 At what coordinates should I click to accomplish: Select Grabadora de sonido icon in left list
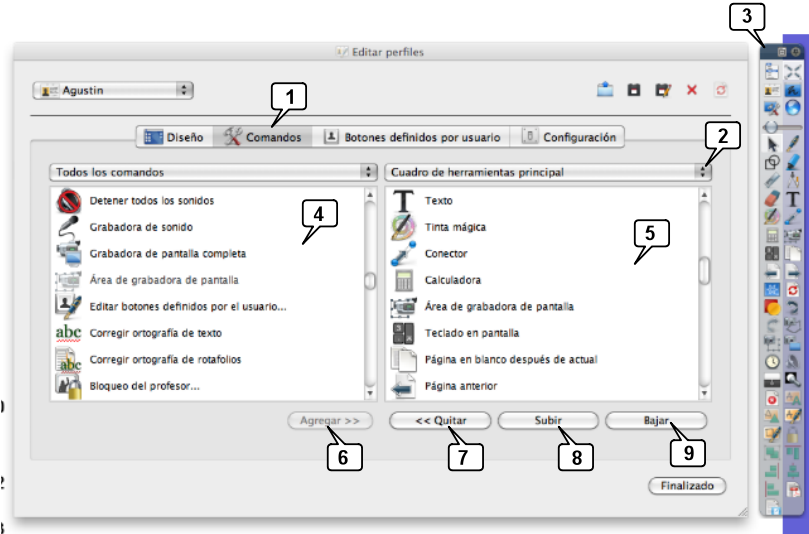tap(68, 227)
